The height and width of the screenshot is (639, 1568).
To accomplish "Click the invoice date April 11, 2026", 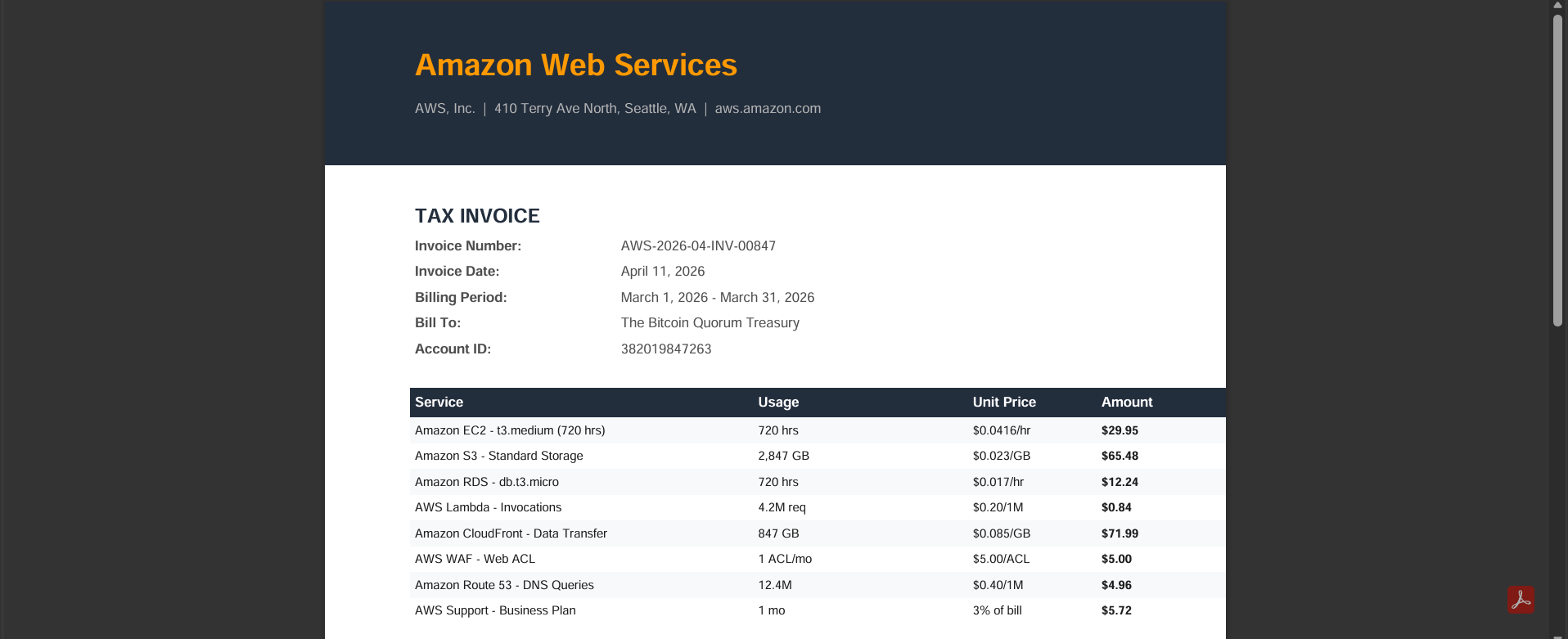I will point(663,272).
